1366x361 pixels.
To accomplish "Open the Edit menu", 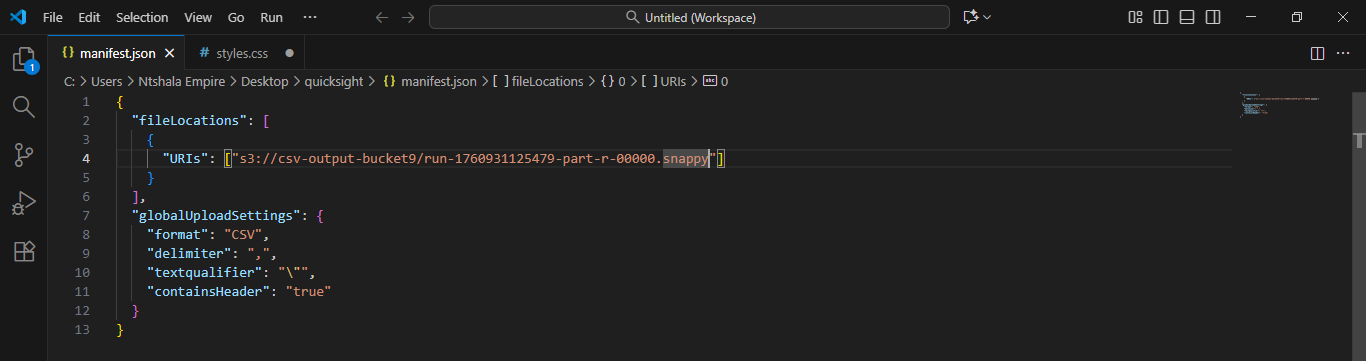I will pyautogui.click(x=89, y=17).
